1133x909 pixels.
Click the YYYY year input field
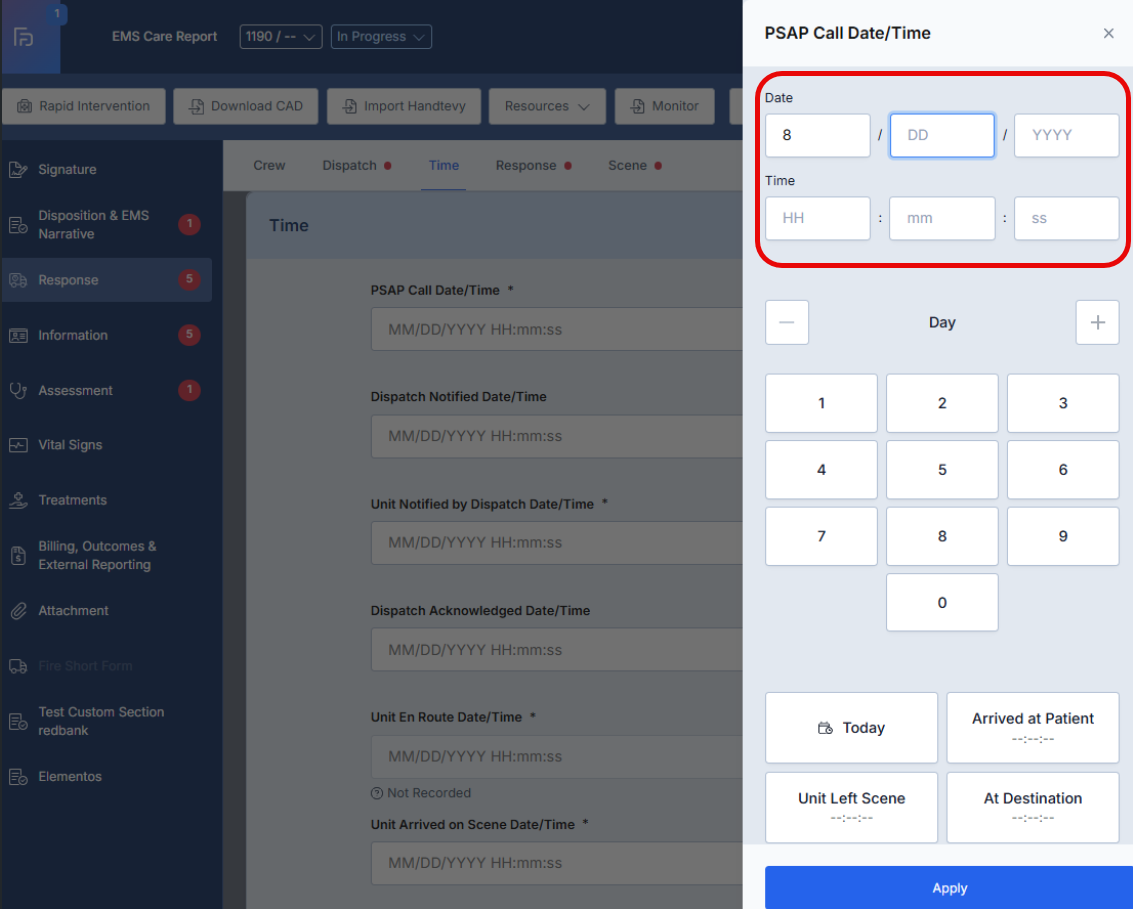click(x=1066, y=135)
